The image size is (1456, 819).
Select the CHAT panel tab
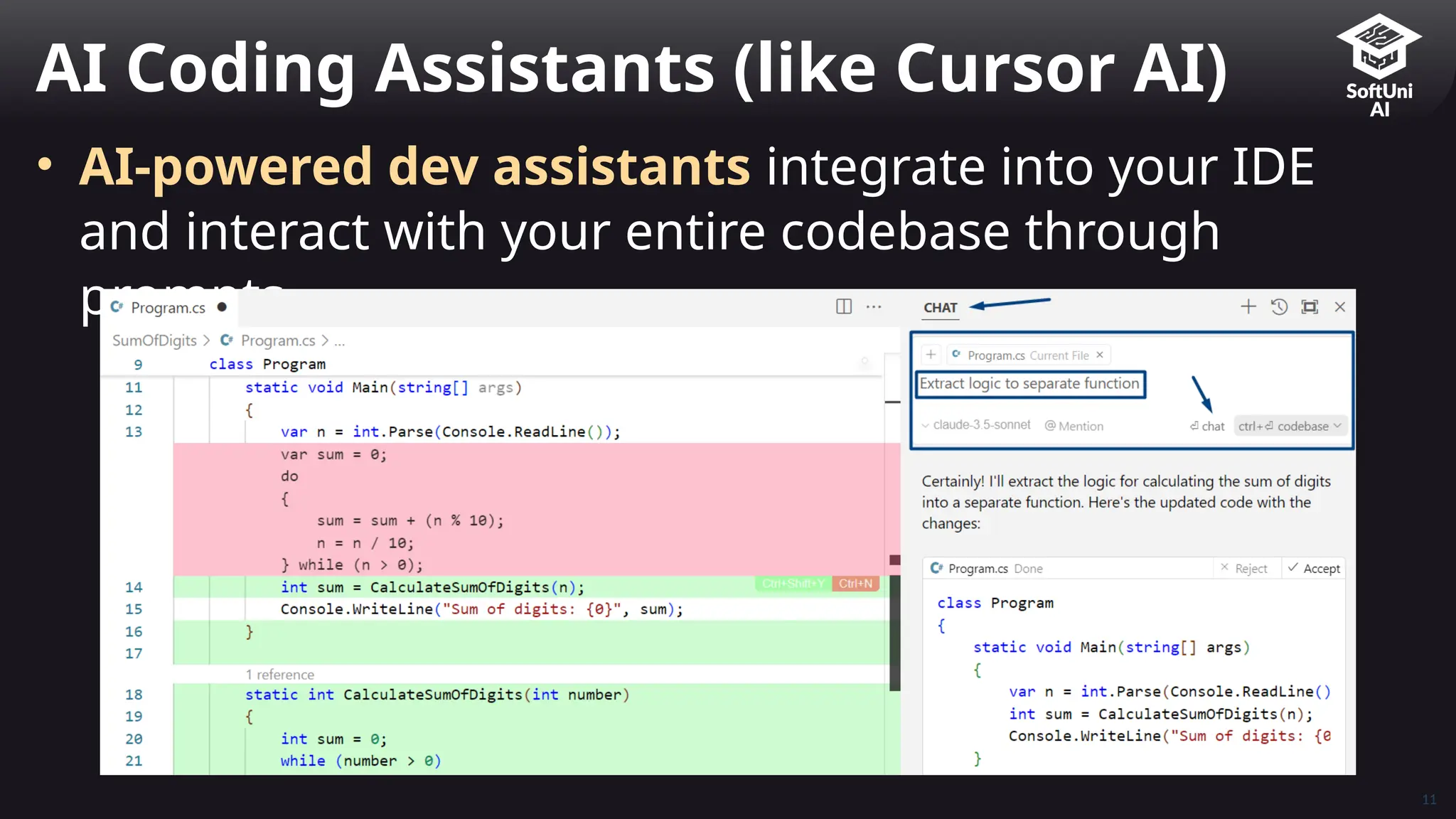(940, 307)
